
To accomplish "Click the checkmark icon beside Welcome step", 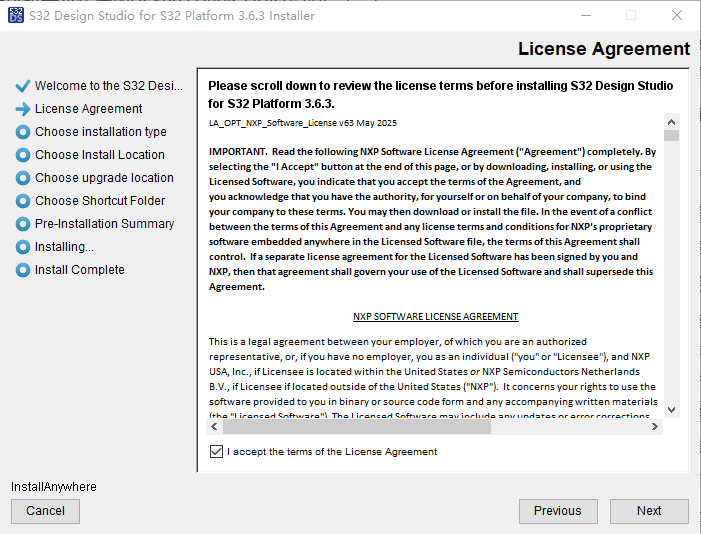I will click(x=22, y=86).
